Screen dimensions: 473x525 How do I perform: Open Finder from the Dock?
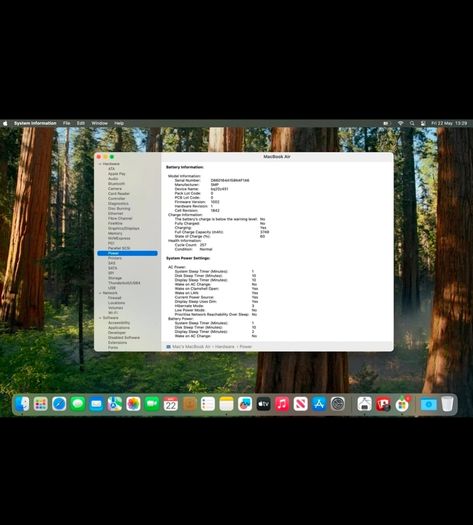(x=22, y=404)
